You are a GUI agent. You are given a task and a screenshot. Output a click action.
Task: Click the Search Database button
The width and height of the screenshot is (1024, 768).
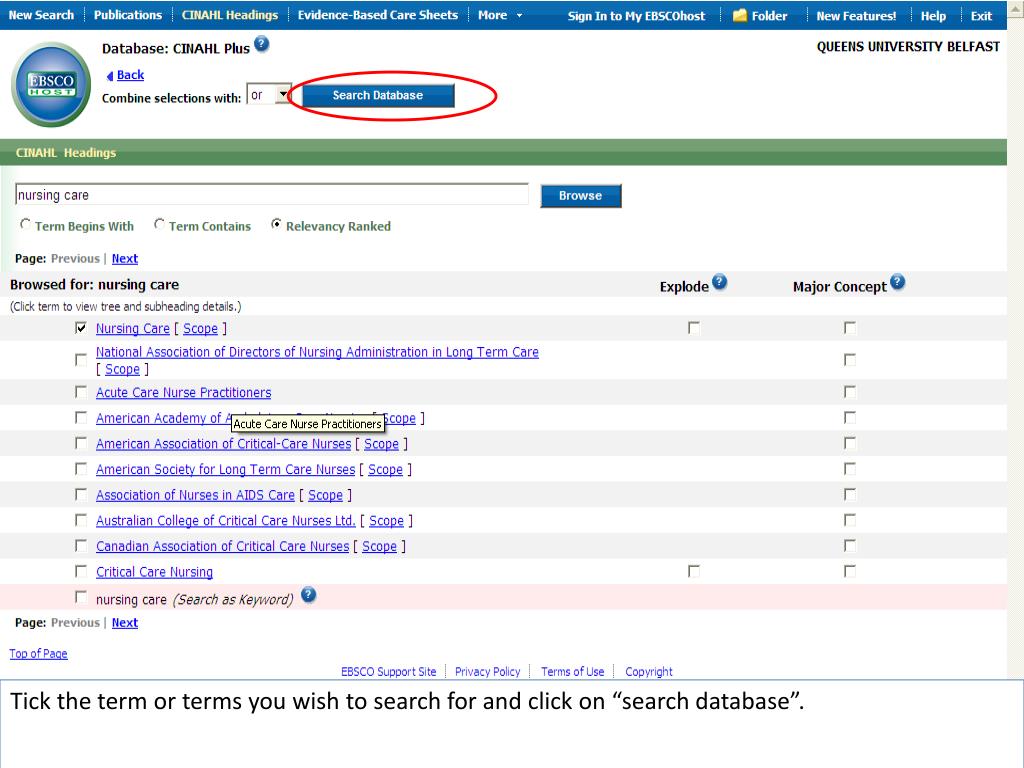pos(378,95)
